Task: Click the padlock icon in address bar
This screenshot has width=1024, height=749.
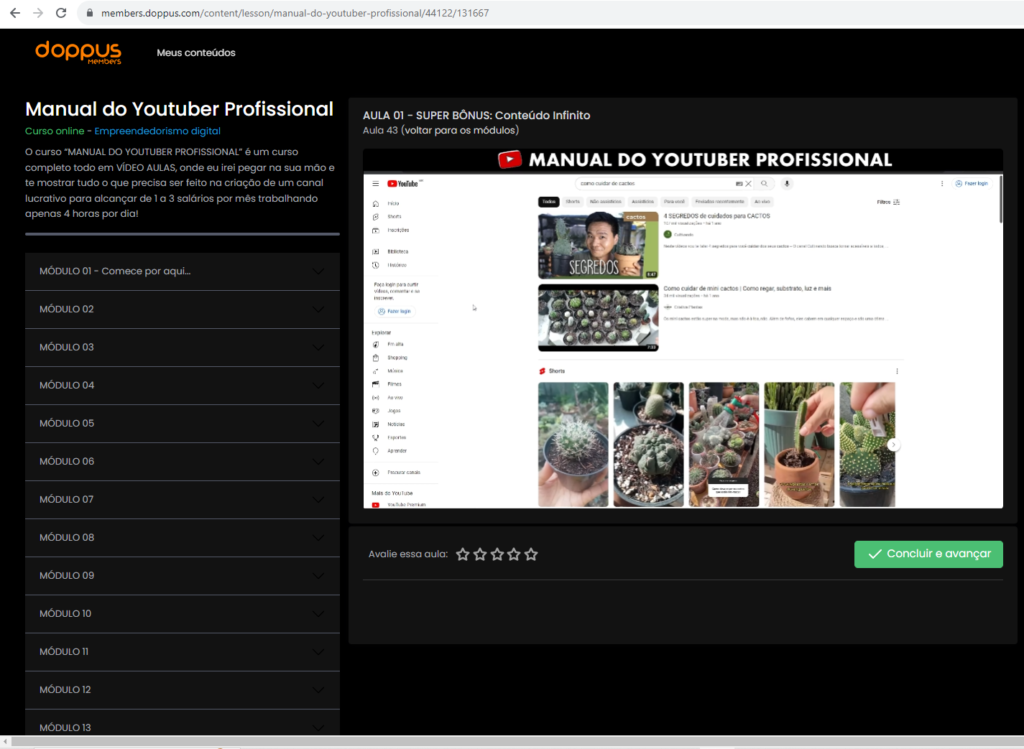Action: click(x=88, y=13)
